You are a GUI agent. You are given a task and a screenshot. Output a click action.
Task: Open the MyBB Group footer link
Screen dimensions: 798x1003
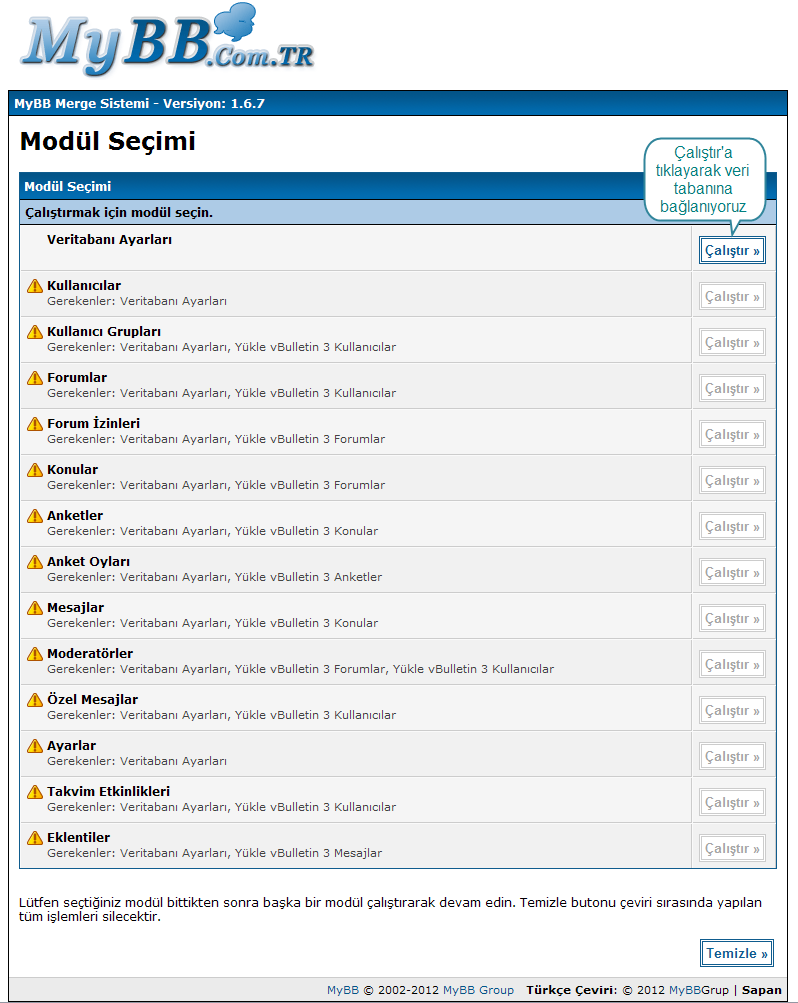click(x=478, y=990)
